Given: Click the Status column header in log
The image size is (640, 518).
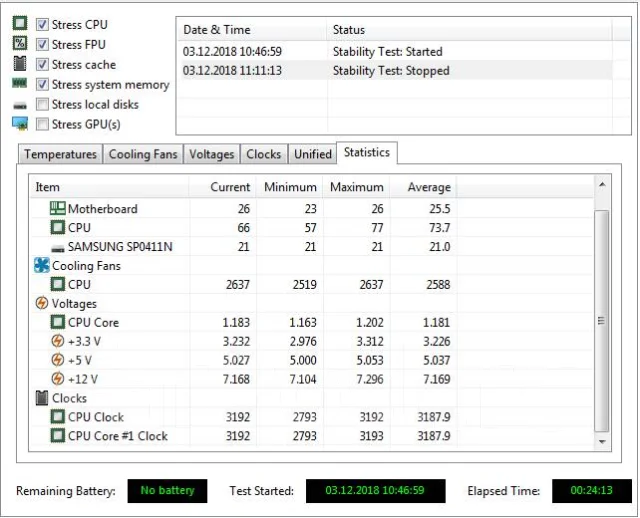Looking at the screenshot, I should click(x=469, y=30).
